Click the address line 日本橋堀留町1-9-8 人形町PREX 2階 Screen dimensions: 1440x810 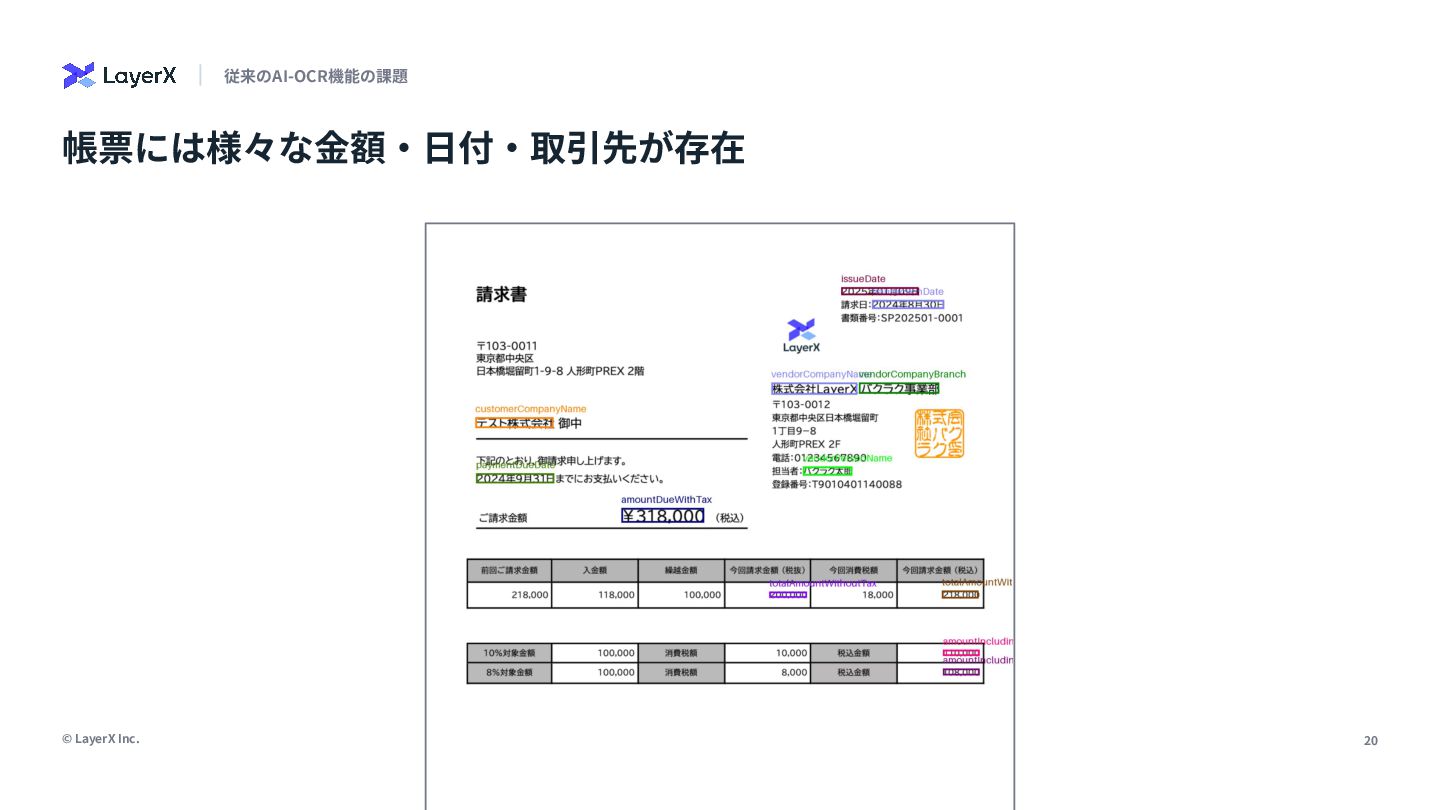[x=560, y=371]
